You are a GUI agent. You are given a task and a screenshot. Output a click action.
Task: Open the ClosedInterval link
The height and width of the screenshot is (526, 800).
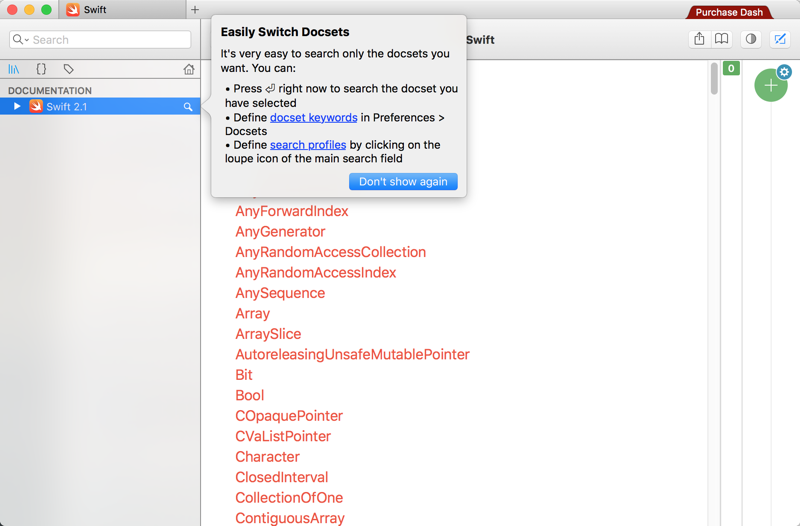click(282, 477)
